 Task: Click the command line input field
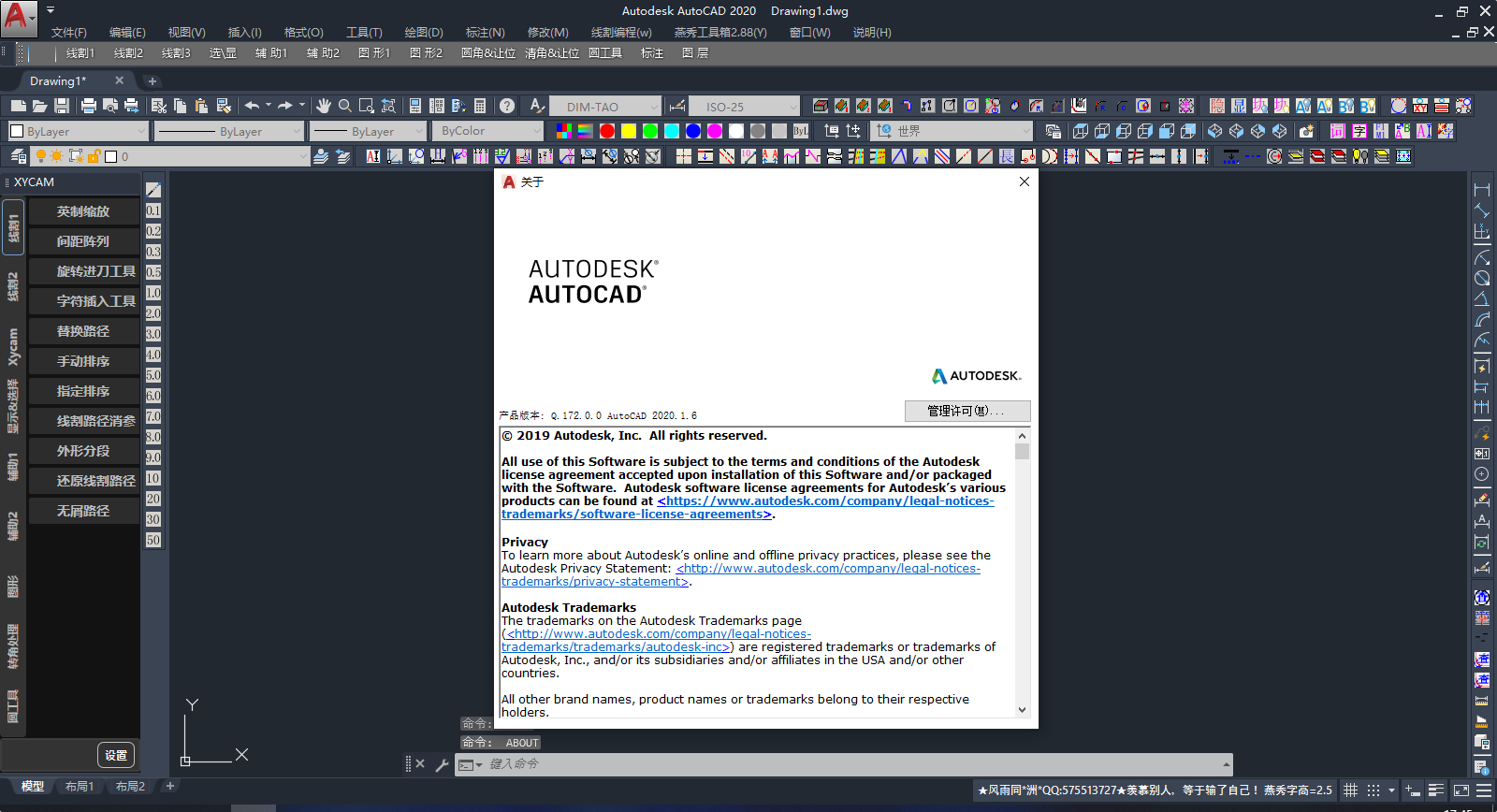(x=851, y=764)
